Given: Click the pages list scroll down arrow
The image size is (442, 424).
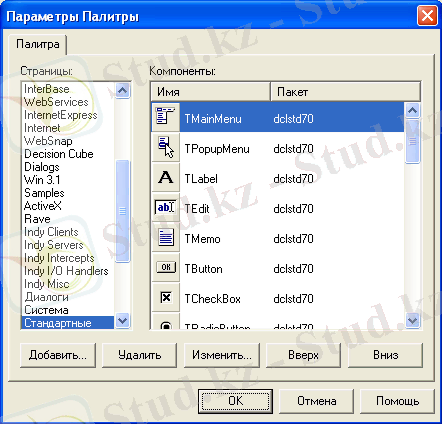Looking at the screenshot, I should point(123,321).
